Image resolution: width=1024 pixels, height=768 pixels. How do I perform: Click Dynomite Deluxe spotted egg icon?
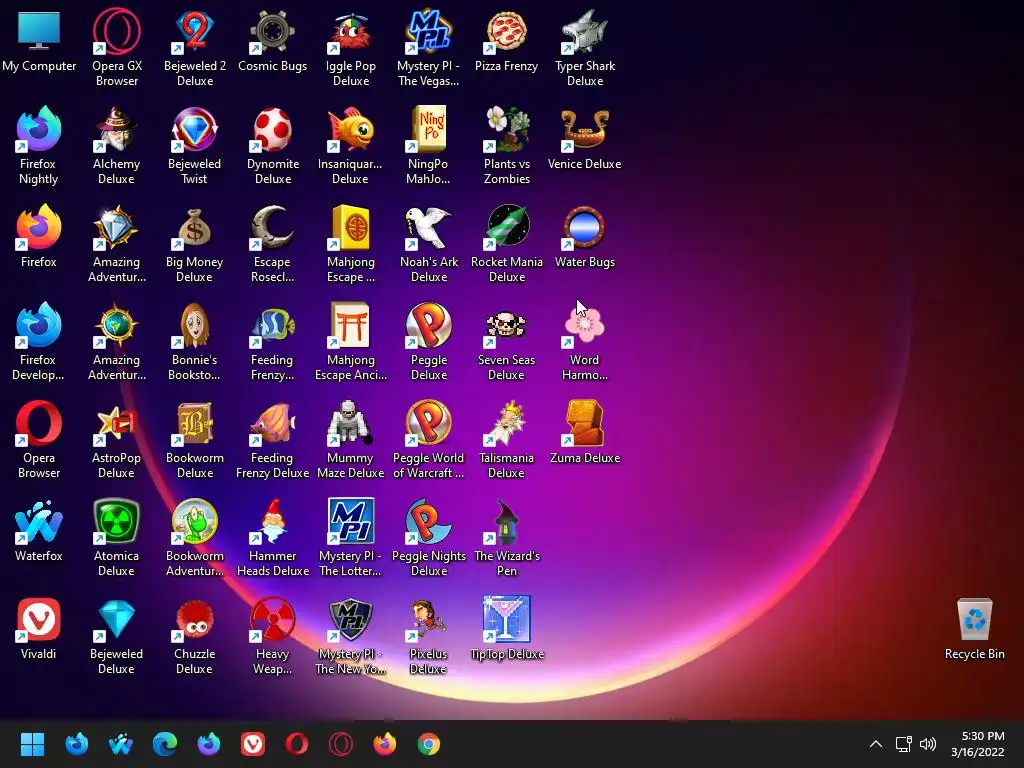point(272,129)
